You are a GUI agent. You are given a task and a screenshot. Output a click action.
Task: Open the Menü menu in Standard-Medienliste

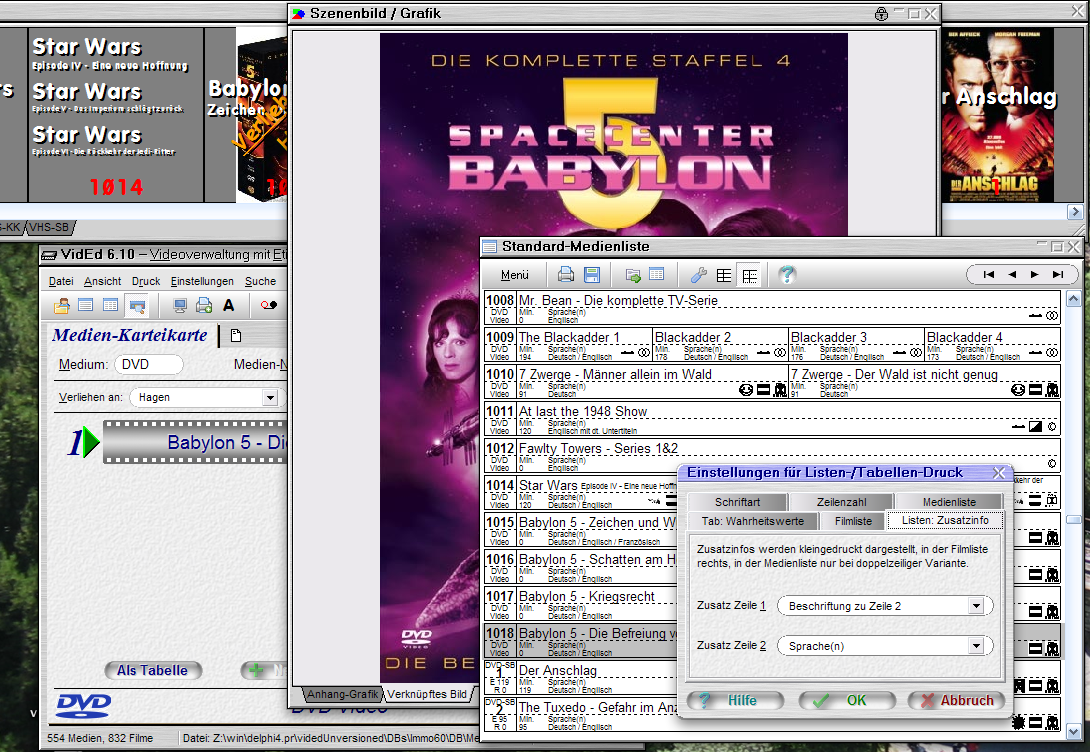tap(514, 275)
